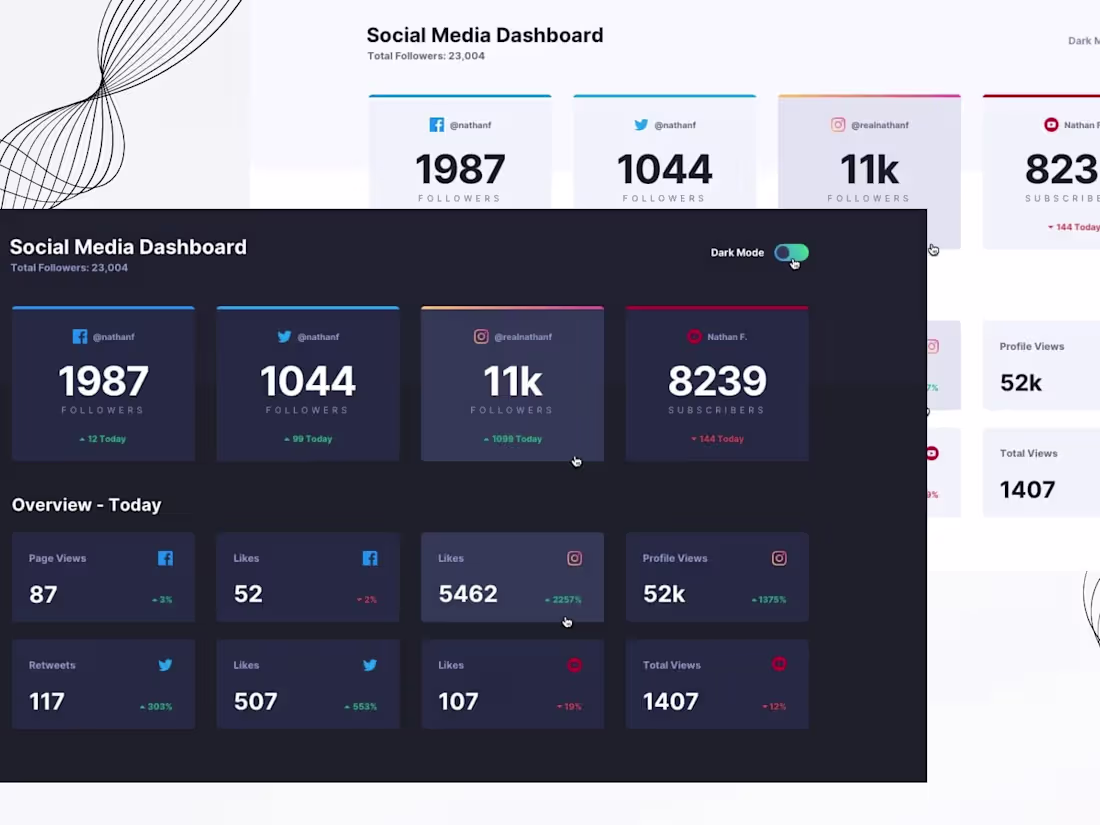Click the Facebook icon on the @nathanf followers card
The width and height of the screenshot is (1100, 825).
click(80, 337)
